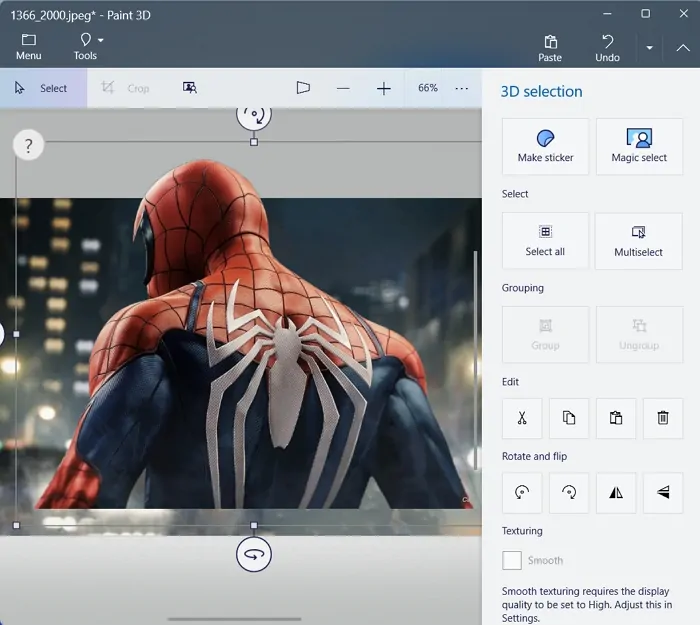Zoom in with the plus button
The width and height of the screenshot is (700, 625).
point(383,88)
